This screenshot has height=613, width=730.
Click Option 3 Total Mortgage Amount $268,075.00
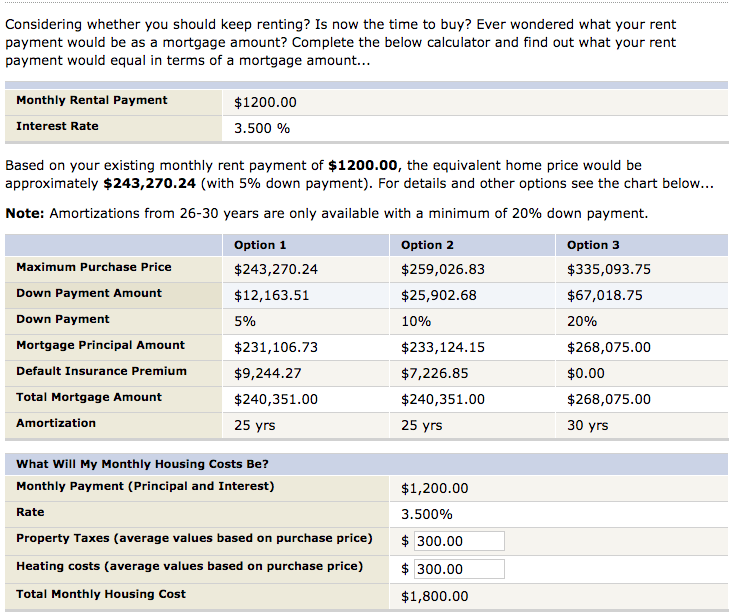pyautogui.click(x=608, y=400)
